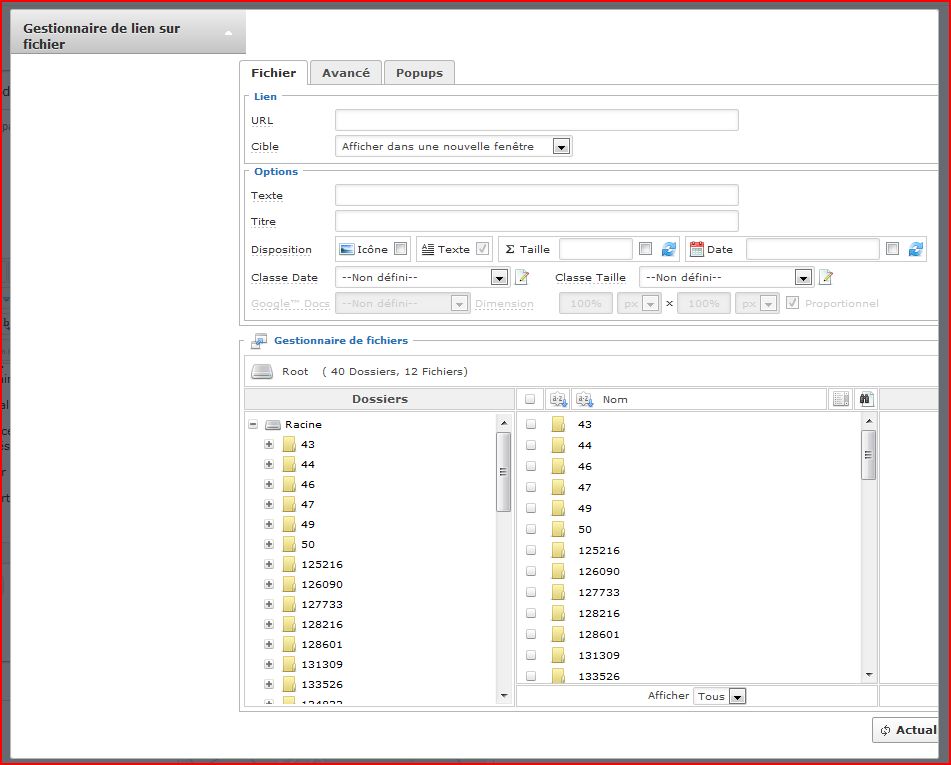Open the Popups tab
The height and width of the screenshot is (765, 951).
[419, 73]
